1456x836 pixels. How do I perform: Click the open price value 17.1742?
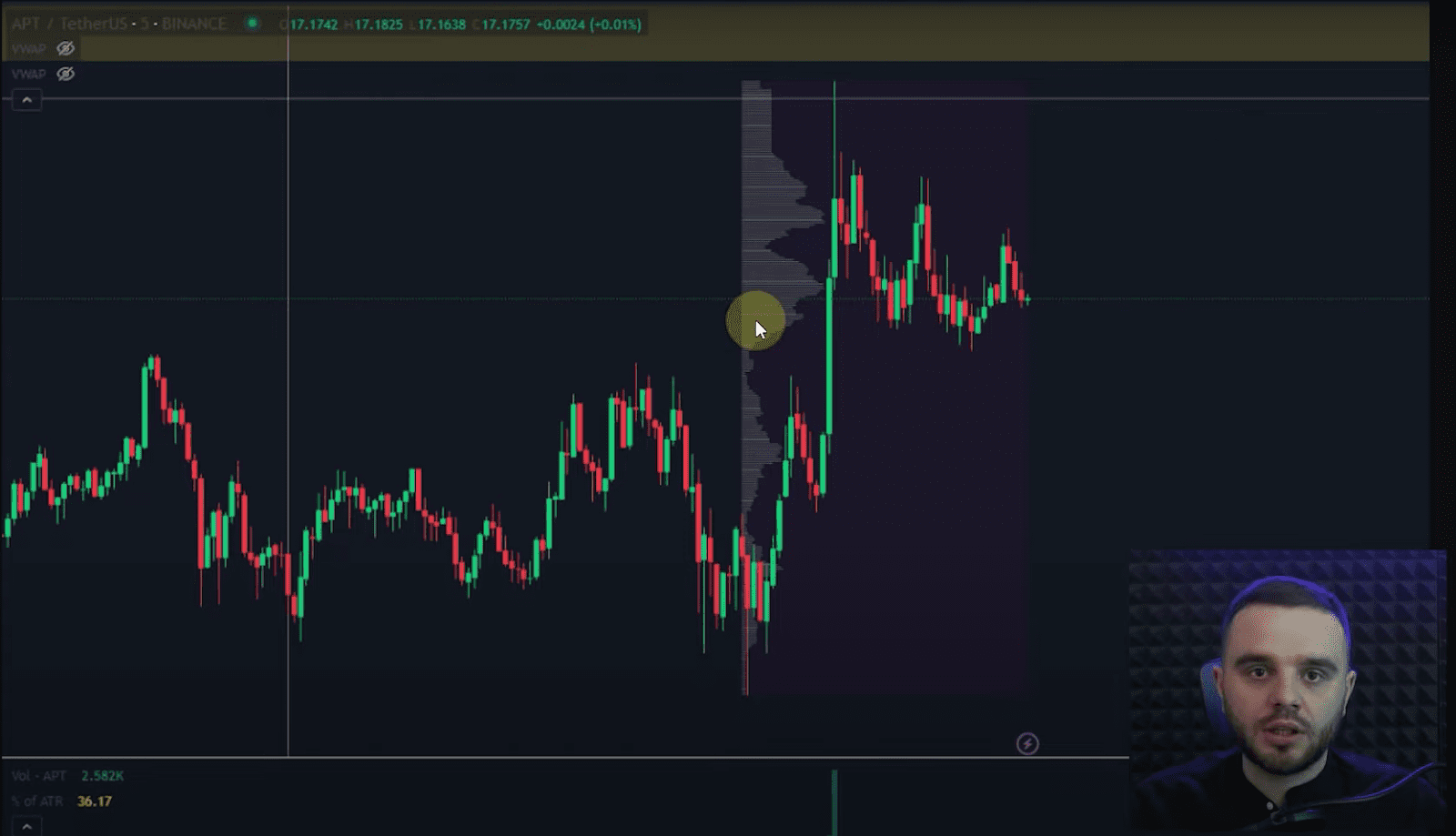314,25
